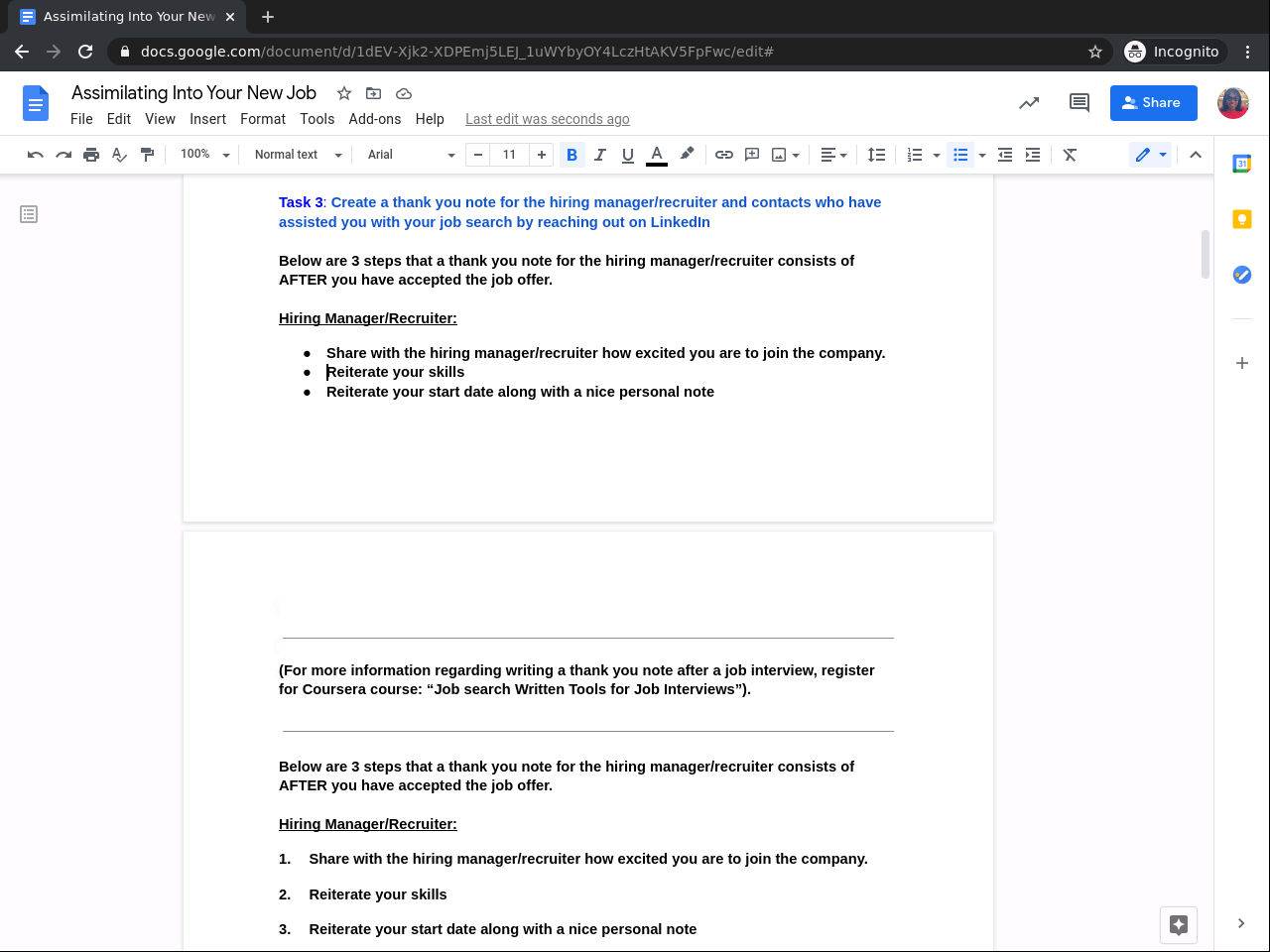
Task: Print the document using printer icon
Action: [x=91, y=155]
